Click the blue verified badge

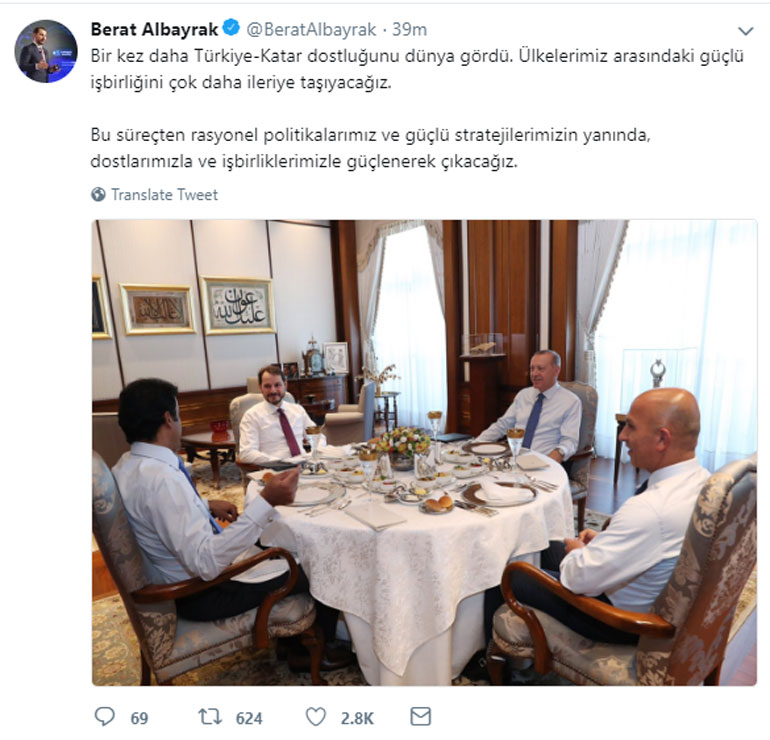click(x=231, y=27)
